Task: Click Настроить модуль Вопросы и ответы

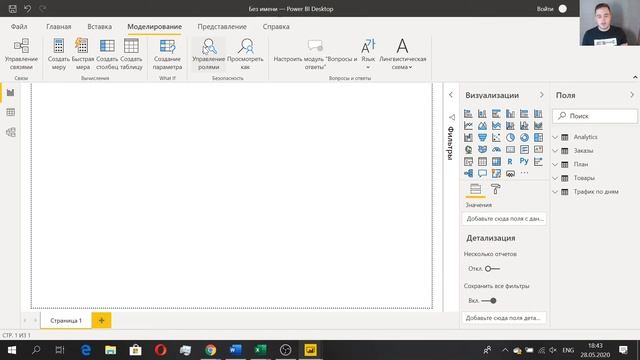Action: (315, 54)
